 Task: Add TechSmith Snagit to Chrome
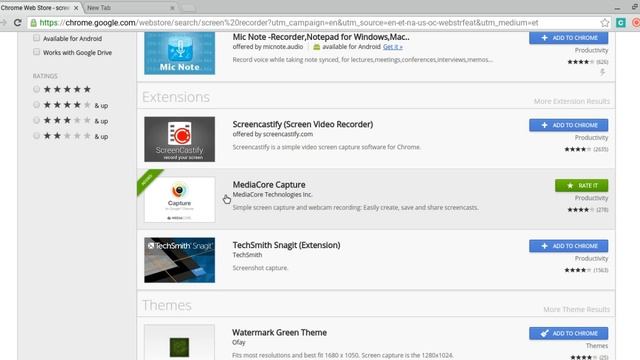[569, 246]
